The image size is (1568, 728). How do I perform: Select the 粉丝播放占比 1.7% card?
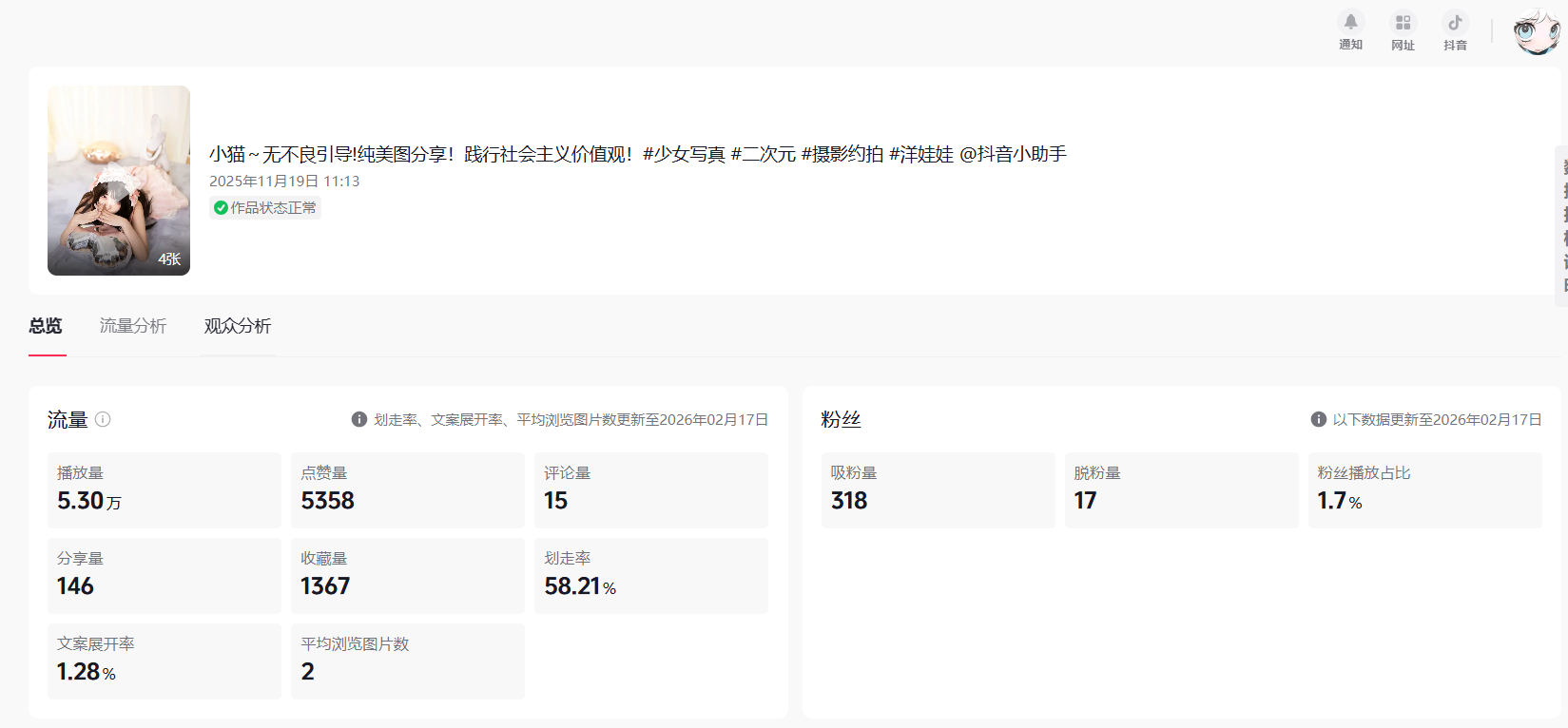pos(1425,490)
